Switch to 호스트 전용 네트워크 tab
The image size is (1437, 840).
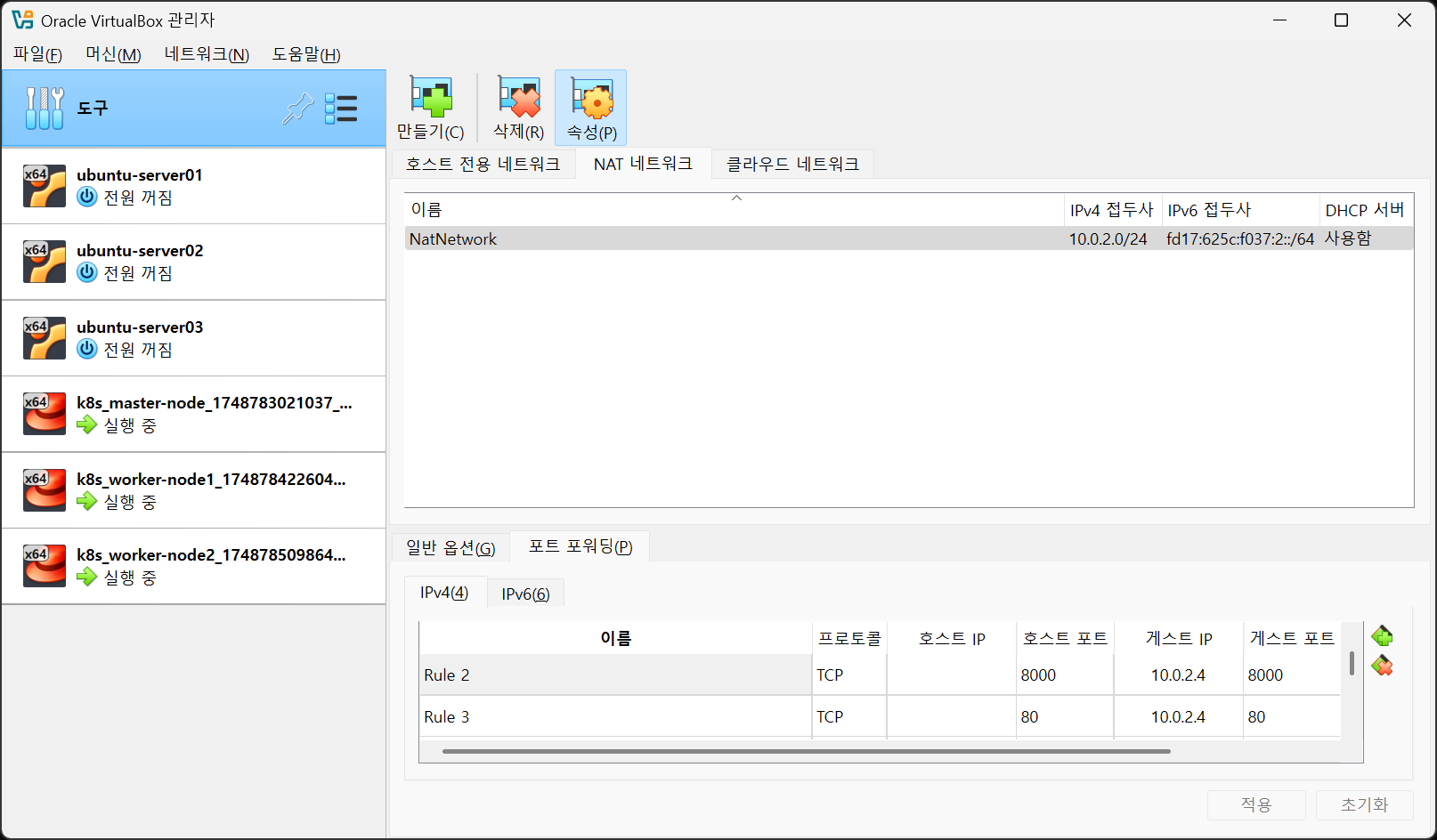tap(483, 164)
